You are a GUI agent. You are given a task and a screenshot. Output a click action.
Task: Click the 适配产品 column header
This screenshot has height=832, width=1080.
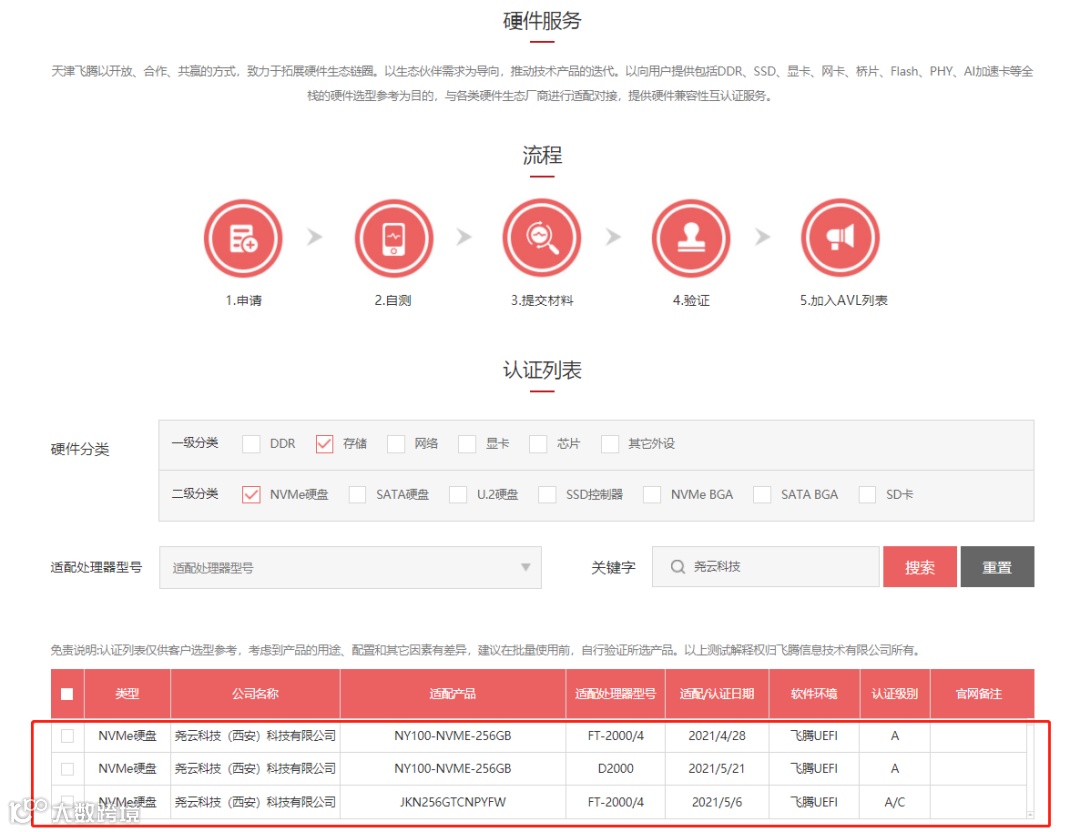coord(453,694)
